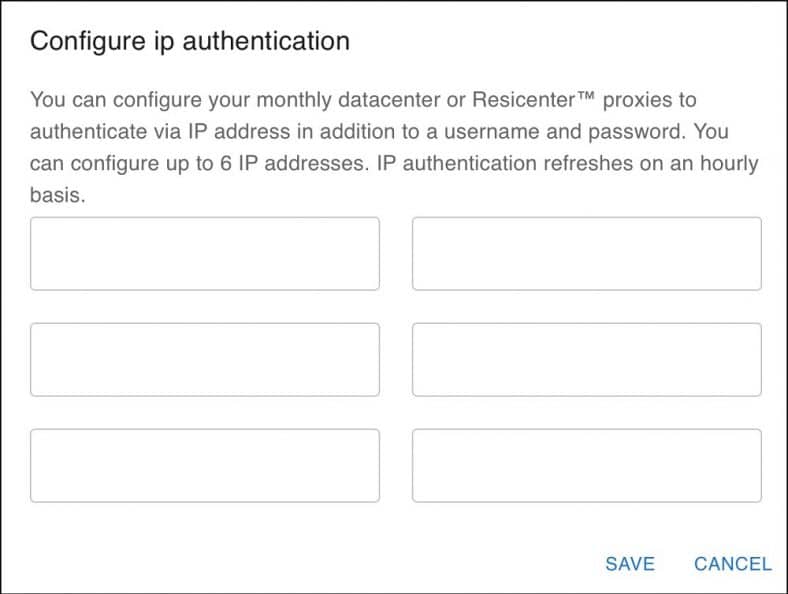Activate the right IP field in the middle row
The width and height of the screenshot is (788, 594).
(x=586, y=360)
